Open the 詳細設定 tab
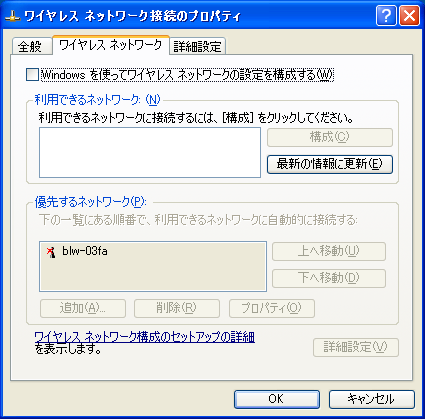Image resolution: width=425 pixels, height=419 pixels. pos(197,46)
